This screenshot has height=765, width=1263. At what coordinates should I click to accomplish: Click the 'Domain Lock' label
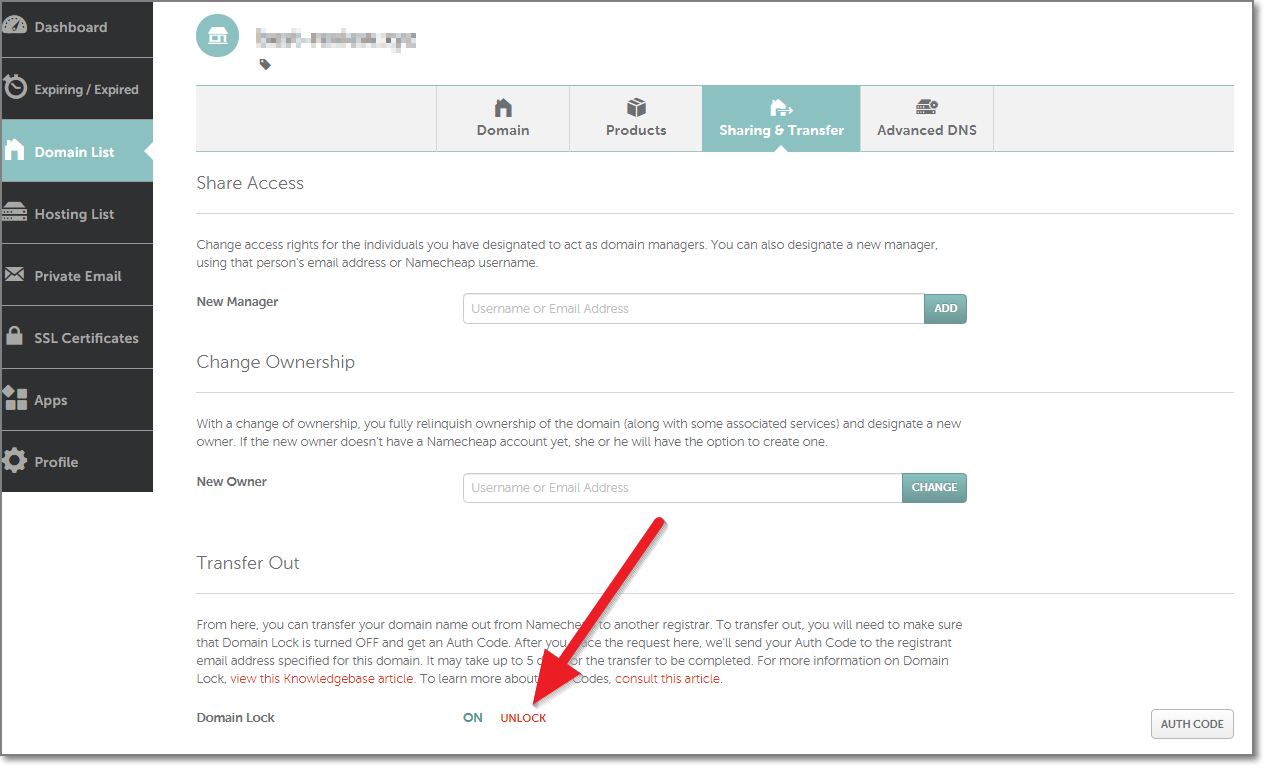[235, 717]
